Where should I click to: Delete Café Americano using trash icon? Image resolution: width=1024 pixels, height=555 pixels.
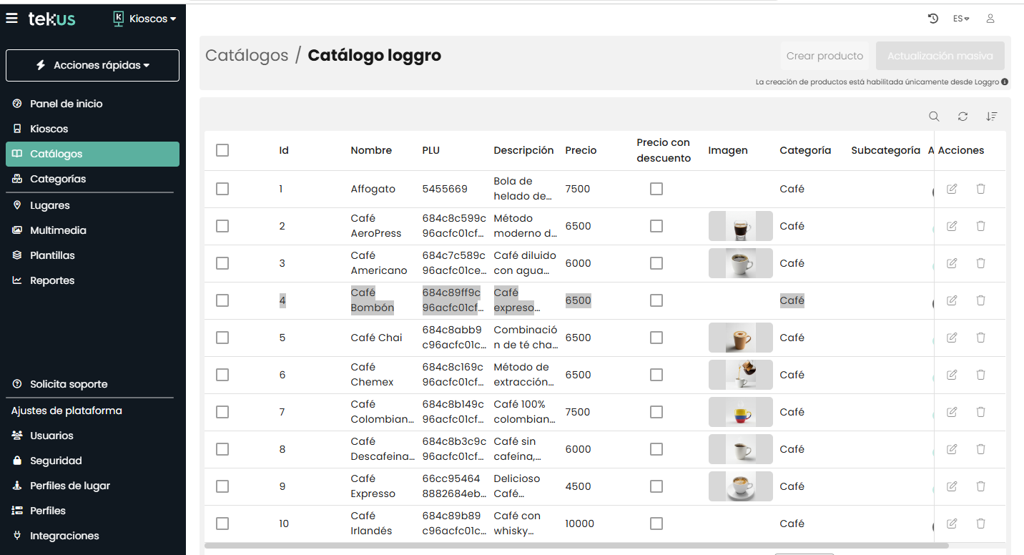(980, 263)
